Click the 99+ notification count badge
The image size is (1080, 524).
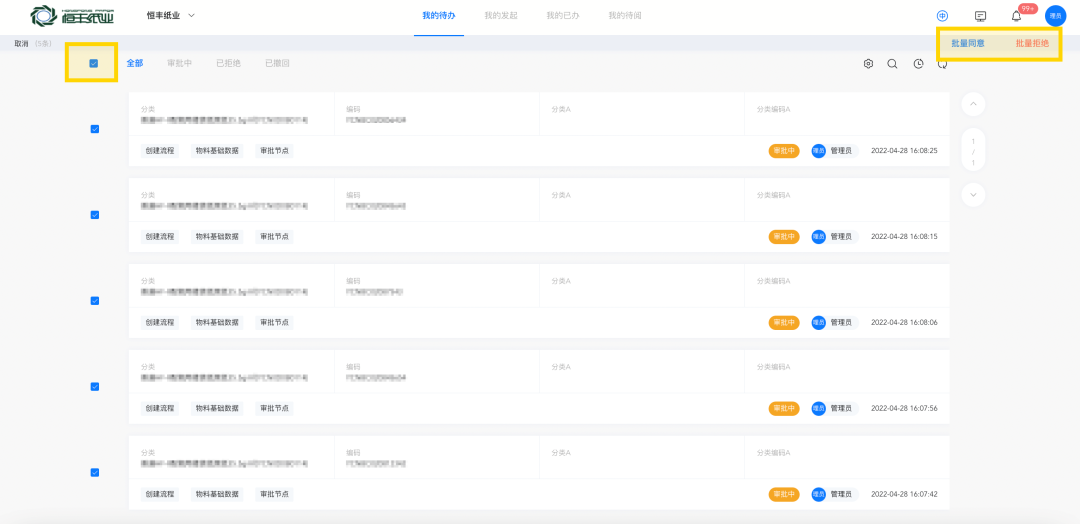tap(1028, 9)
